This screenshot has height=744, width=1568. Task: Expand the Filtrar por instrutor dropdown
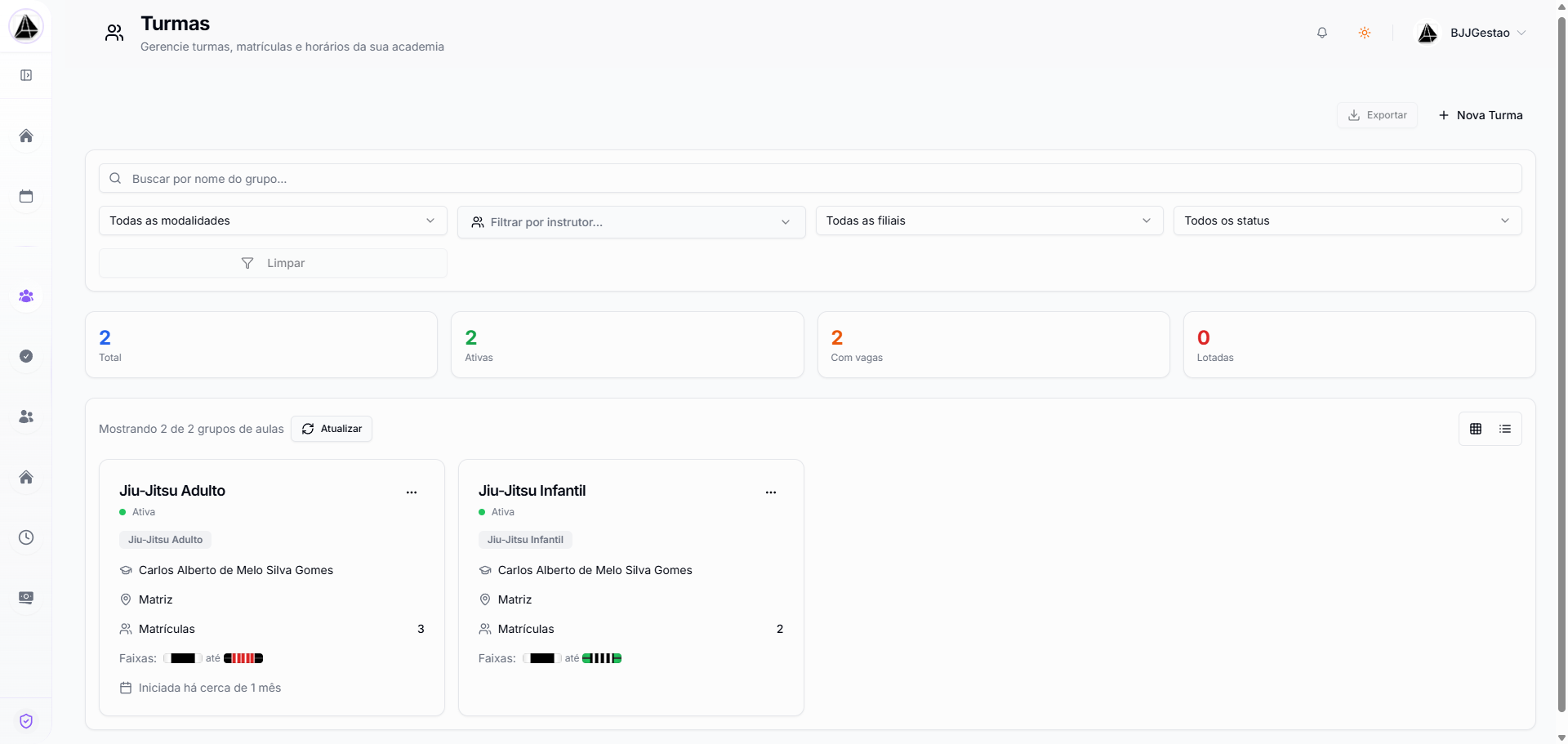coord(631,222)
